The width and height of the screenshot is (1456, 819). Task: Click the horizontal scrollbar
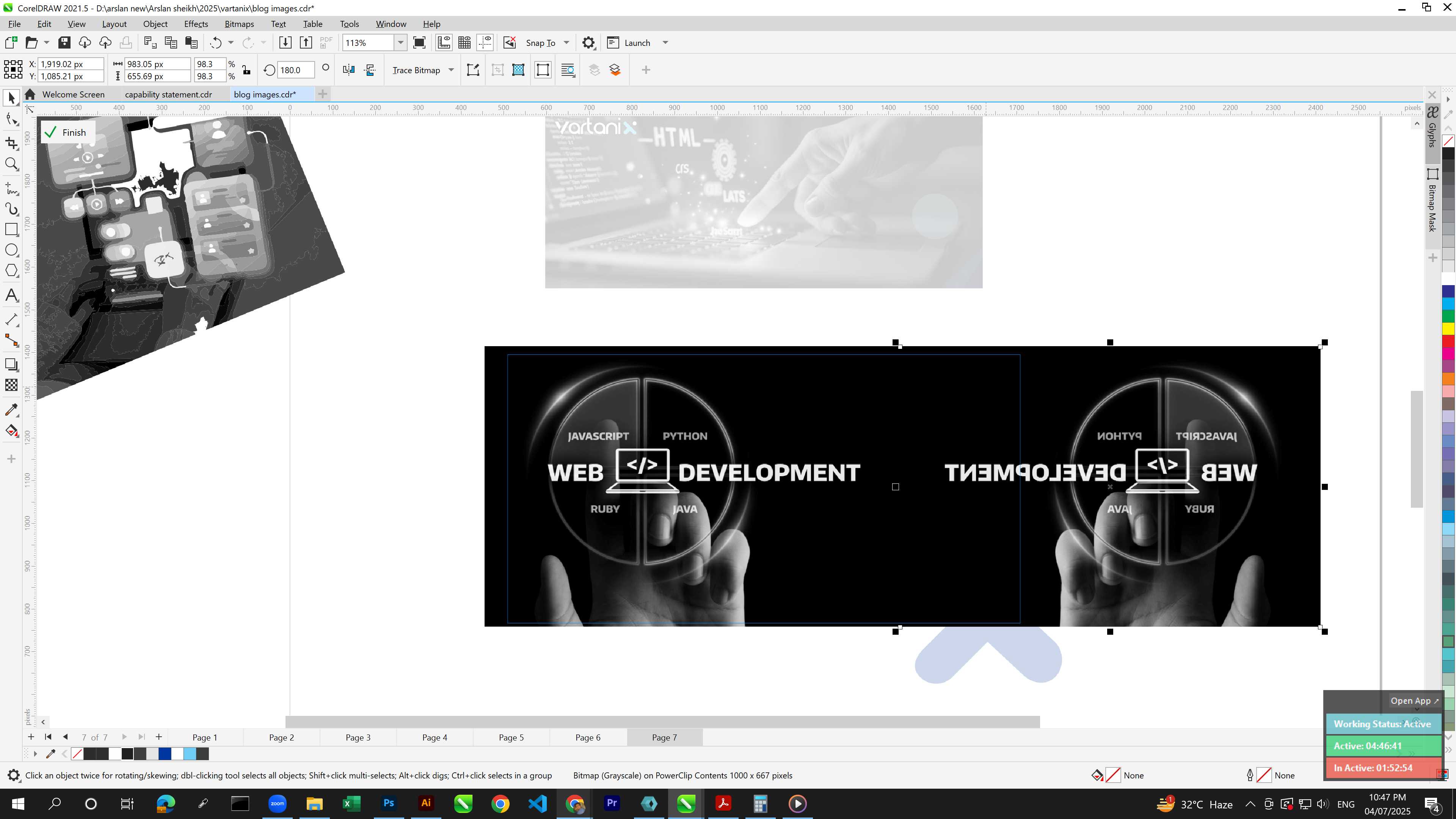[662, 722]
